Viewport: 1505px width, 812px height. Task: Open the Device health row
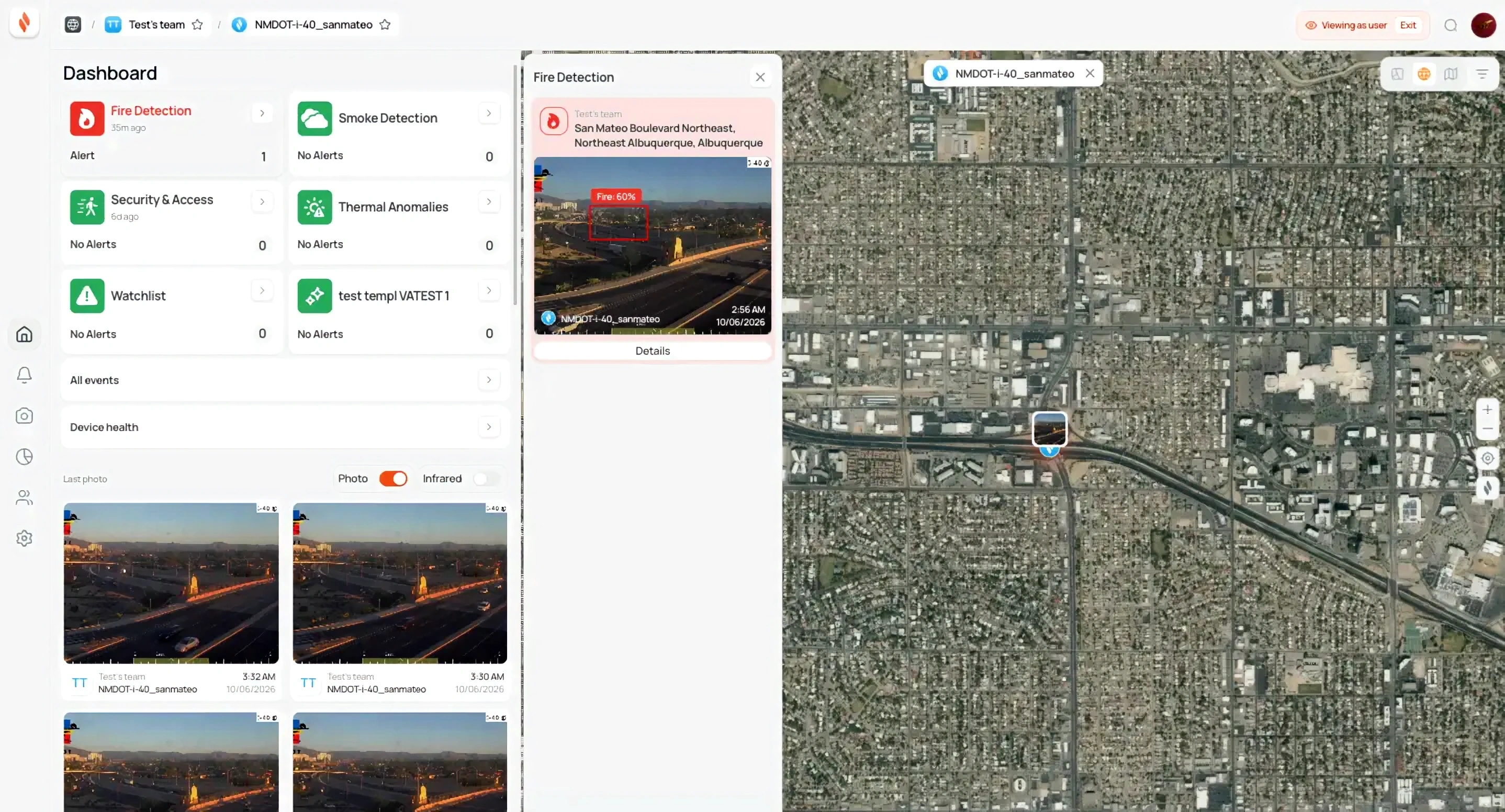285,427
